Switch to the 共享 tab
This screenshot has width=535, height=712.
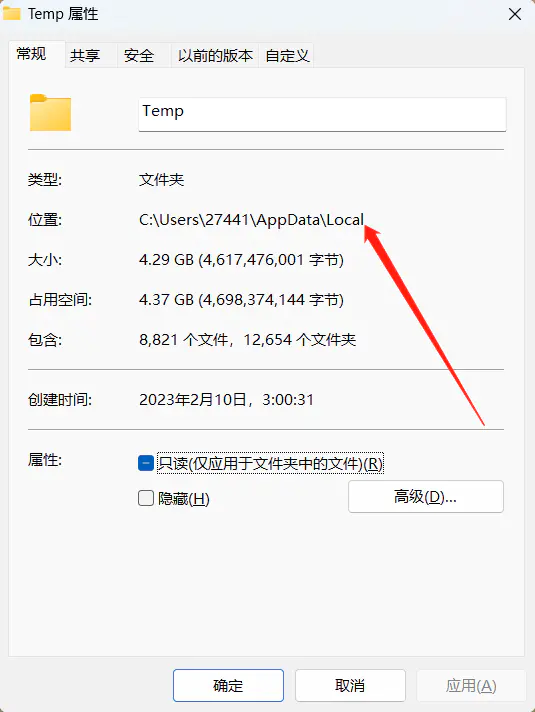(85, 56)
